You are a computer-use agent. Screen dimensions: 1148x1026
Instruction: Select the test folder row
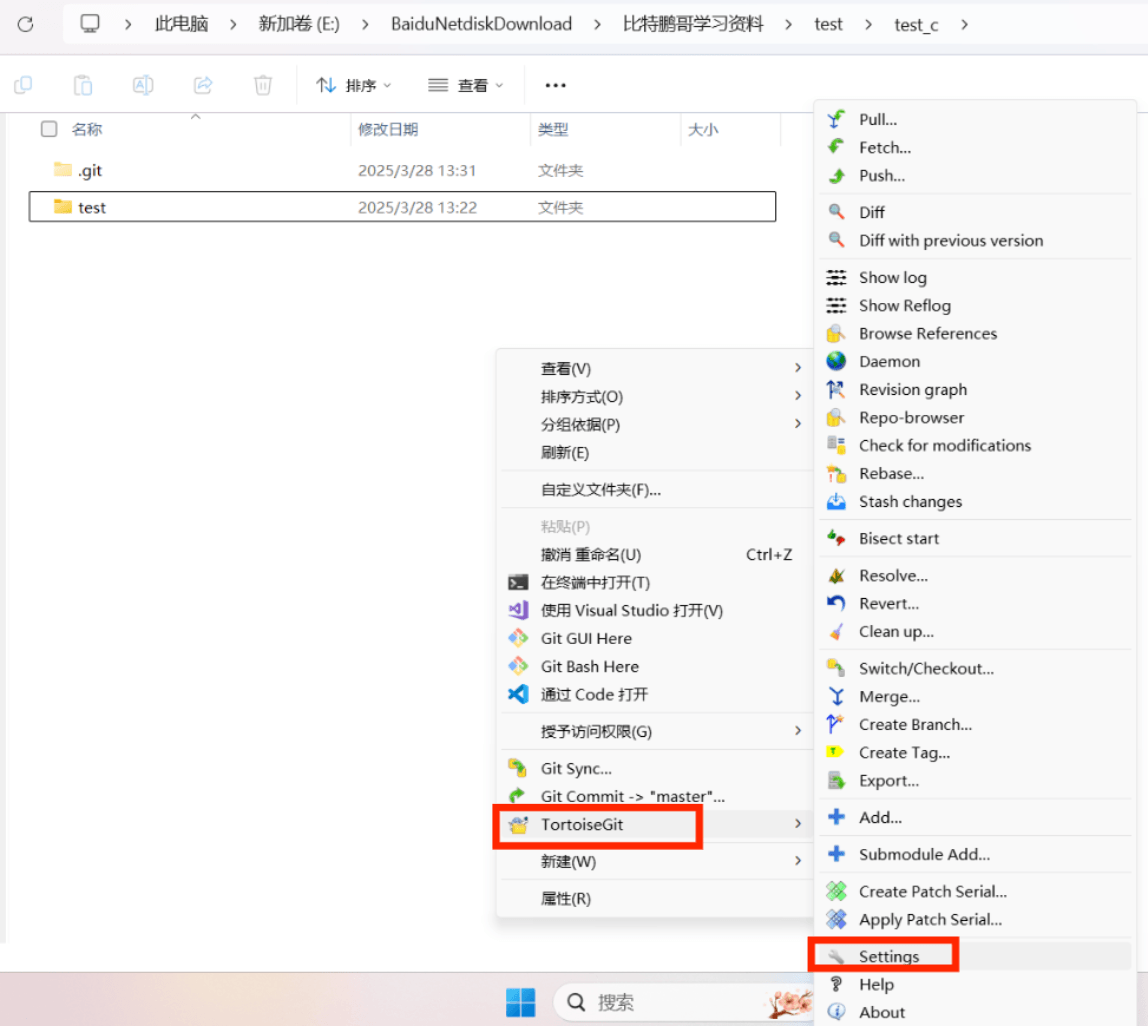click(402, 207)
